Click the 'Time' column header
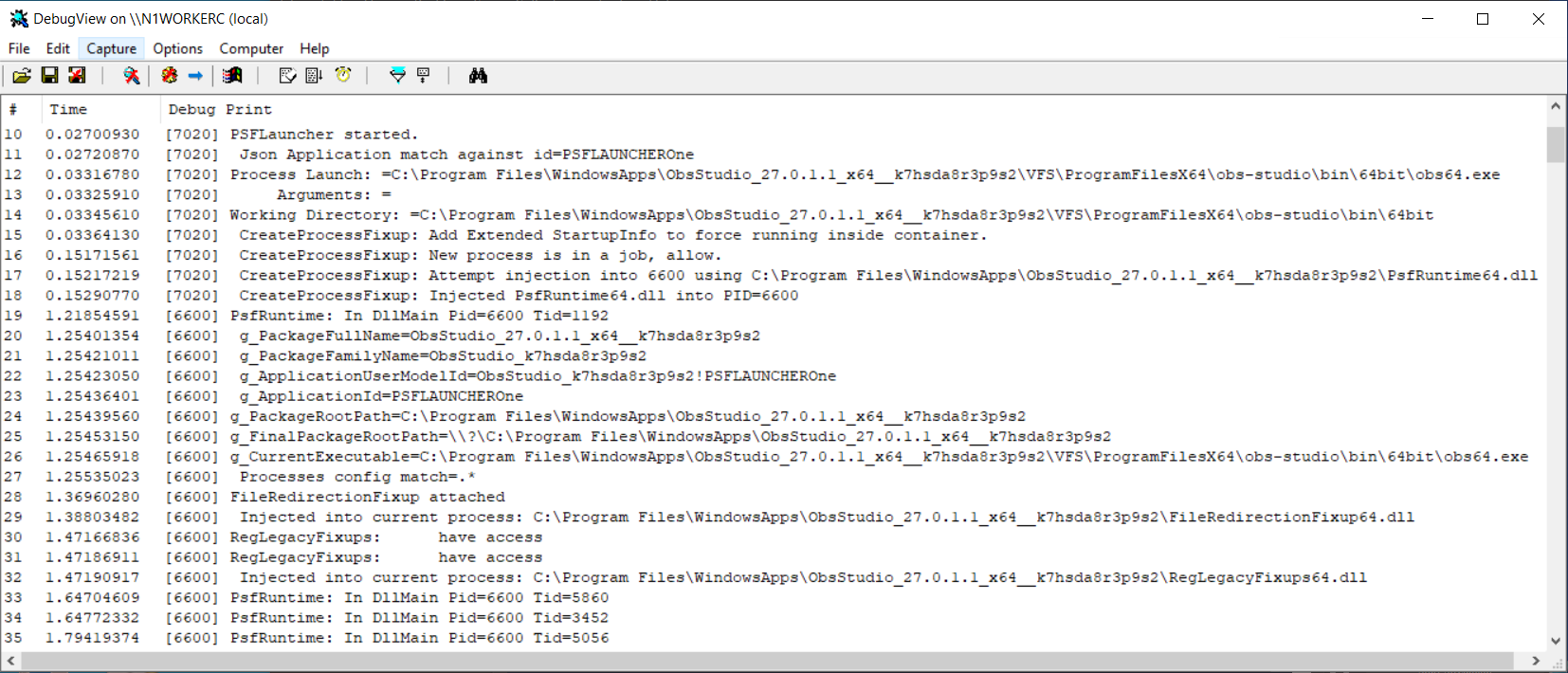This screenshot has width=1568, height=673. point(100,110)
